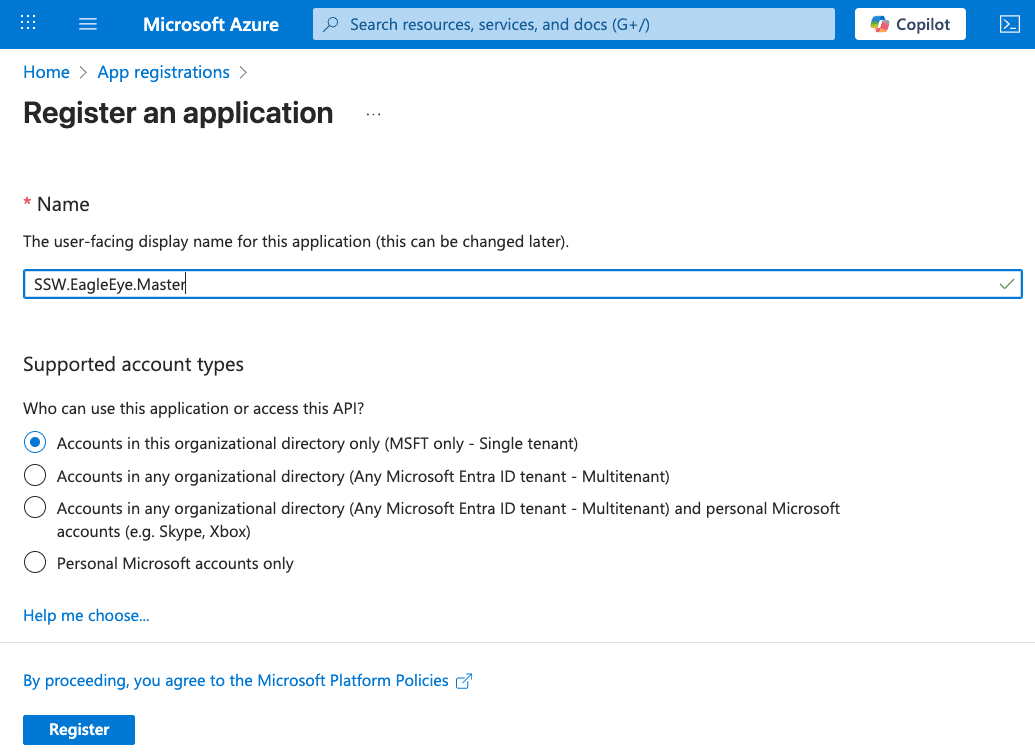Choose Personal Microsoft accounts only

pos(35,562)
